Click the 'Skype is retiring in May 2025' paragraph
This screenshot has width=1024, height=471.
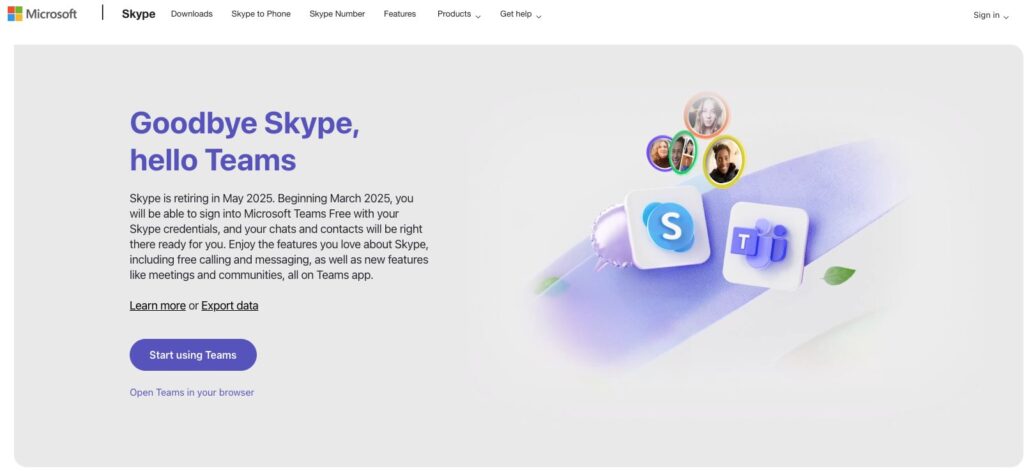[x=279, y=236]
